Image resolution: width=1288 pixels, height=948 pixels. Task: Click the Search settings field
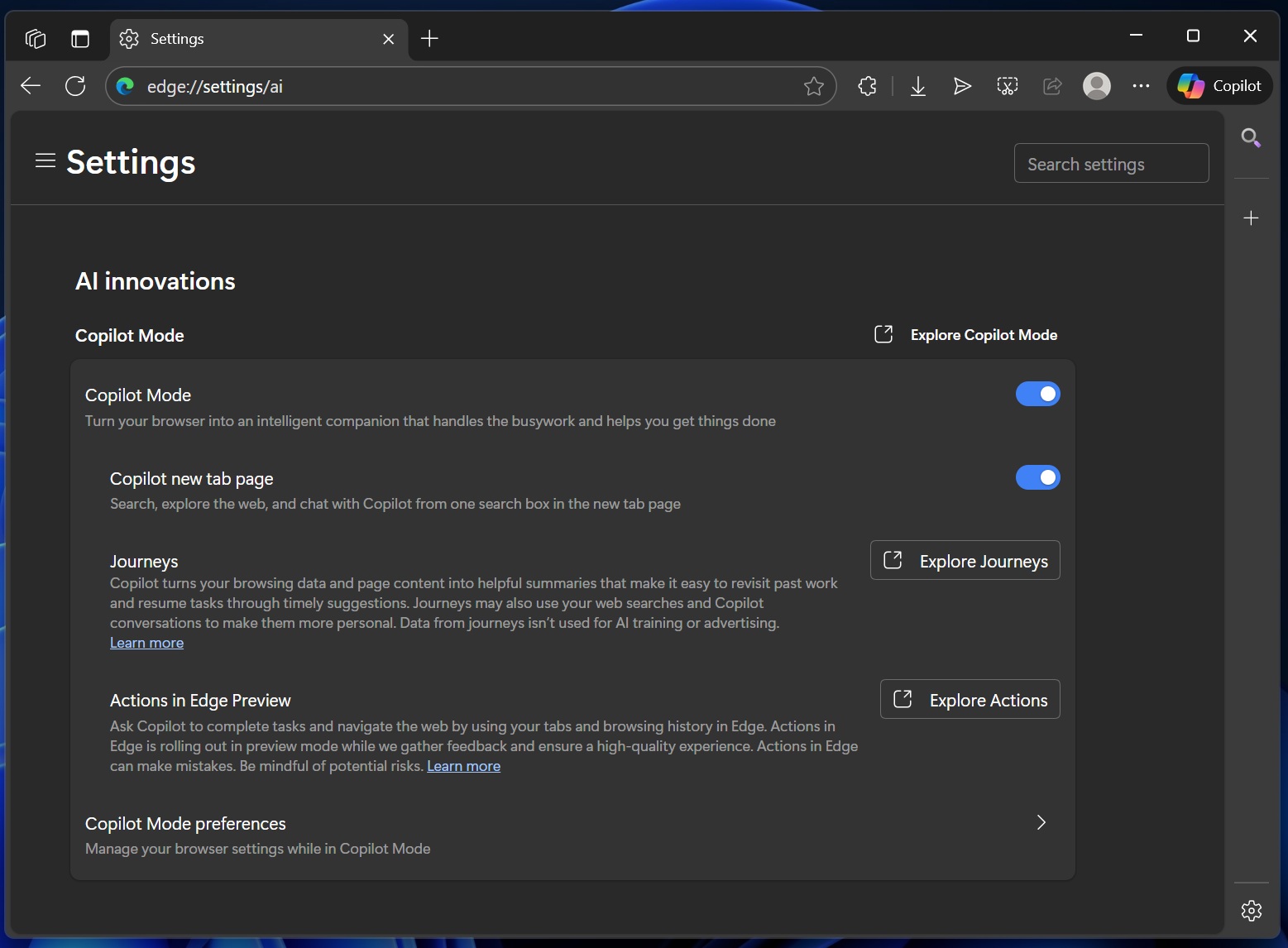[x=1111, y=163]
